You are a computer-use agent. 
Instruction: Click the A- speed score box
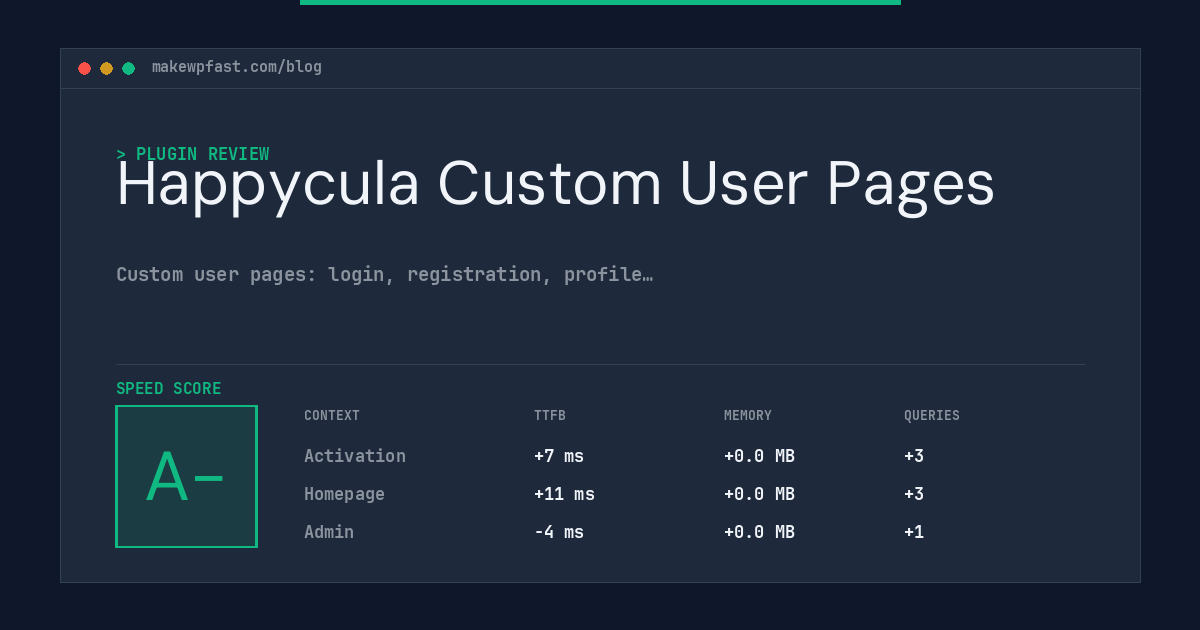tap(186, 476)
